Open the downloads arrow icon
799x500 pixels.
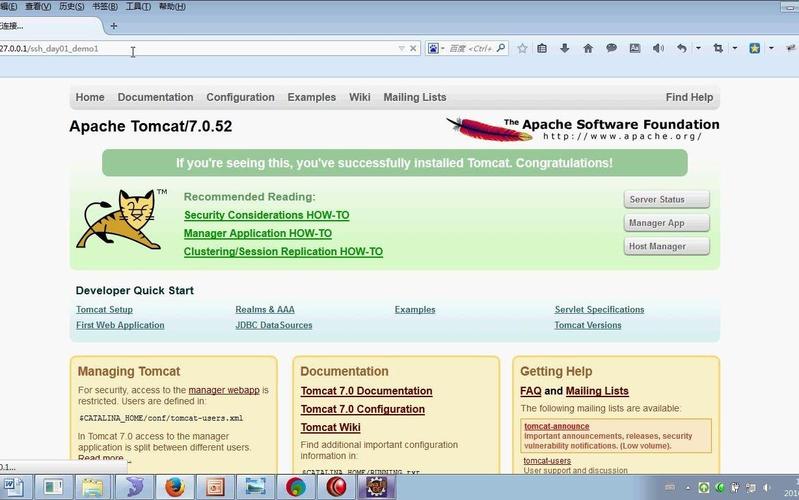click(x=565, y=48)
